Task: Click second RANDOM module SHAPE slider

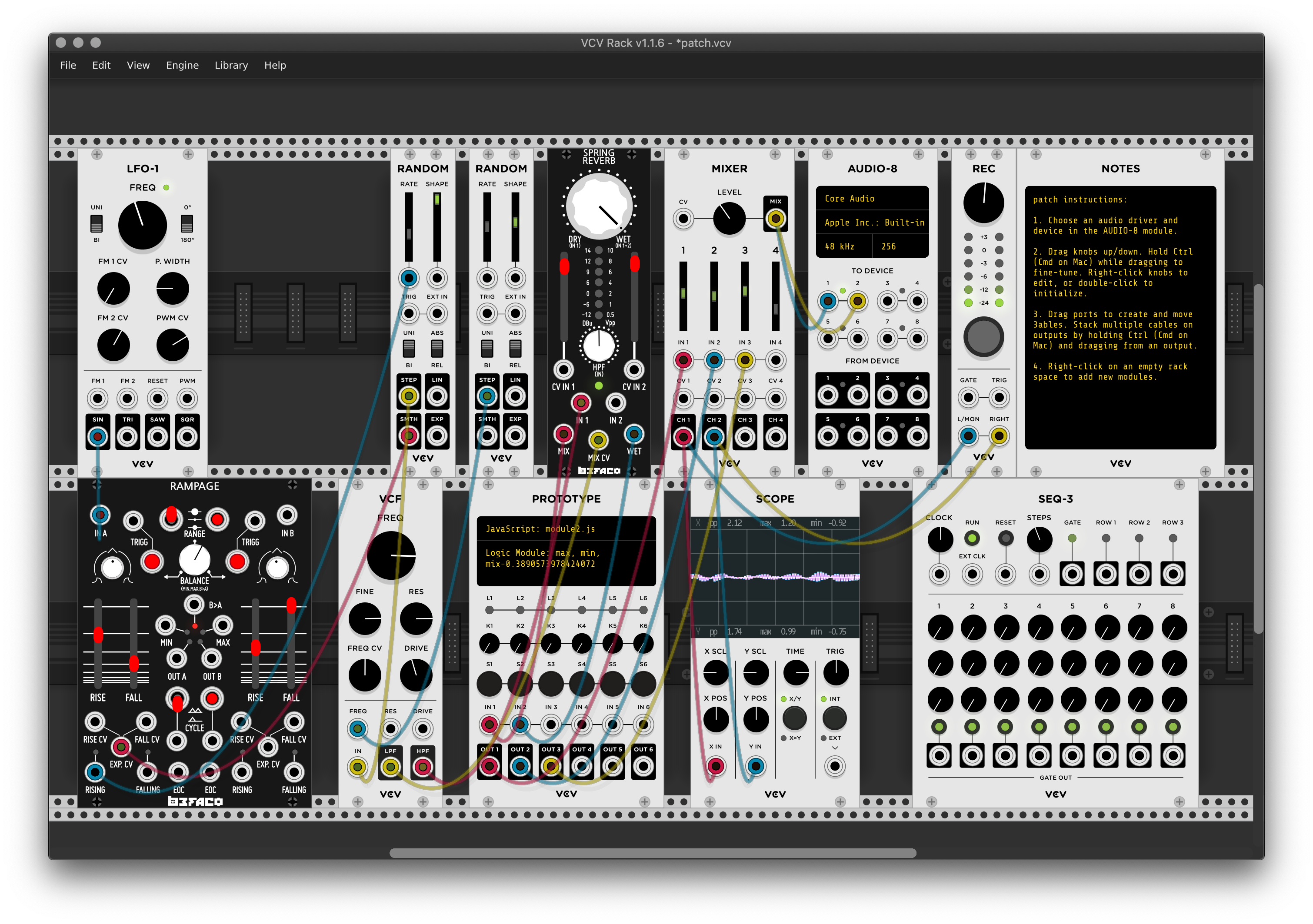Action: tap(515, 227)
